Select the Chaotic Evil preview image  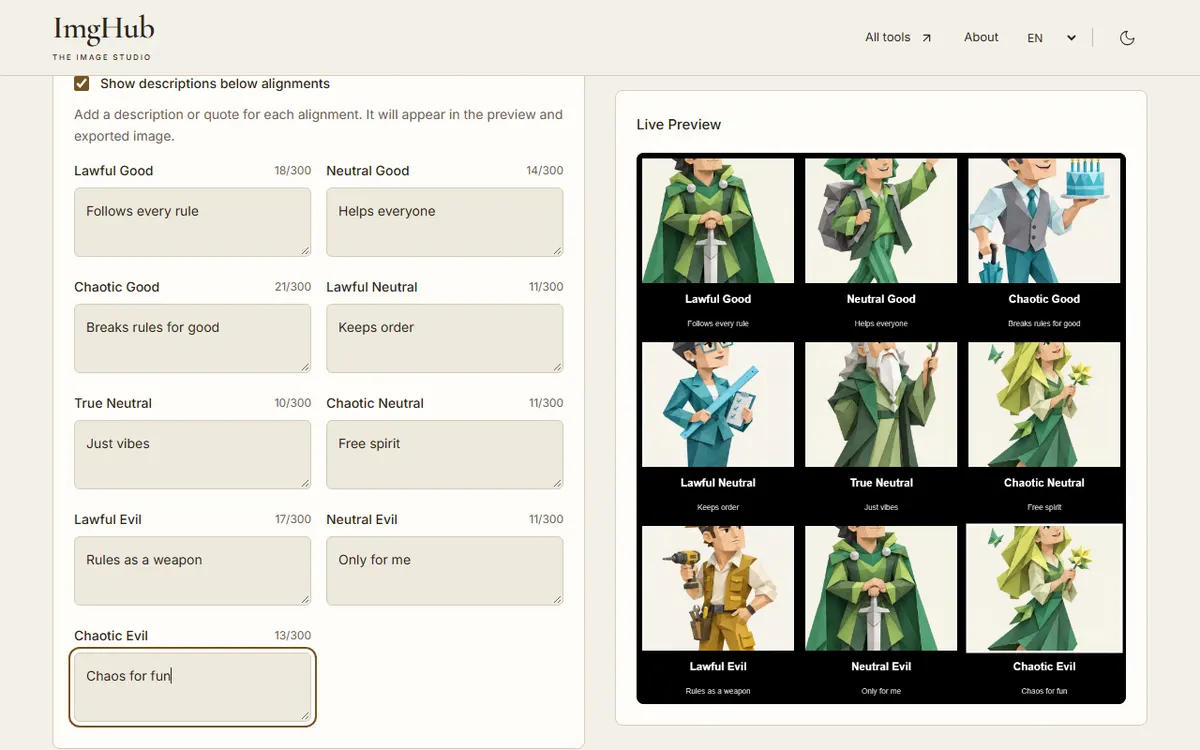click(1044, 588)
